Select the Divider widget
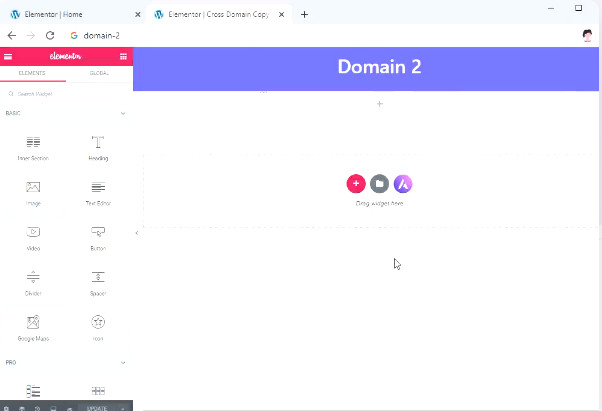The image size is (602, 411). click(x=33, y=283)
